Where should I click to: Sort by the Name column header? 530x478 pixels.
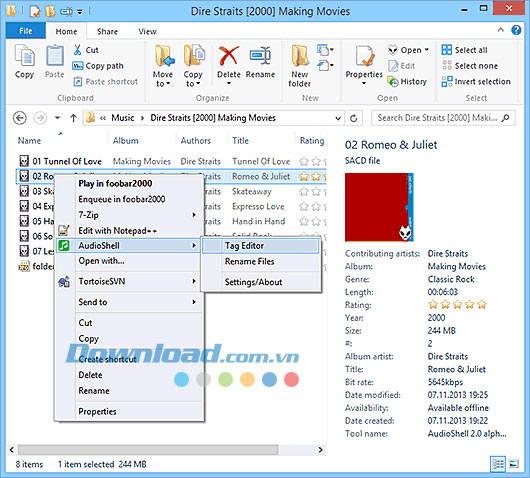point(29,140)
